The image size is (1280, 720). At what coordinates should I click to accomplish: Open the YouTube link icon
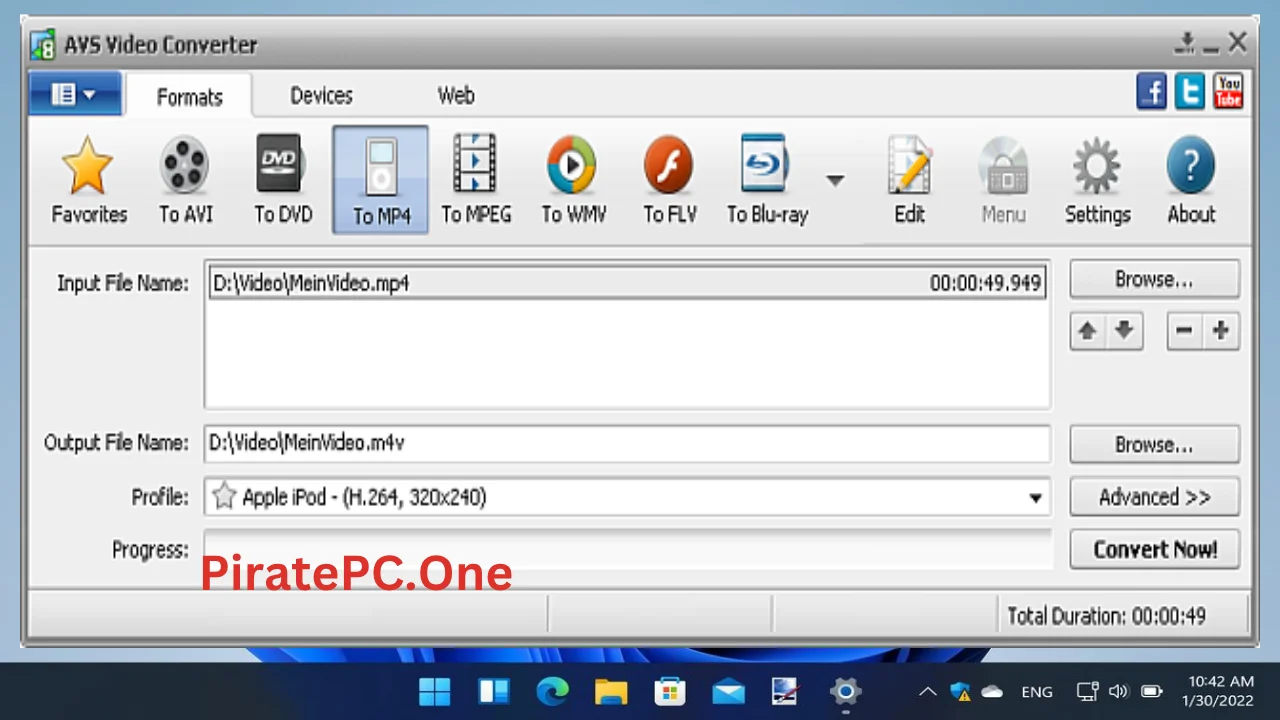click(1227, 92)
